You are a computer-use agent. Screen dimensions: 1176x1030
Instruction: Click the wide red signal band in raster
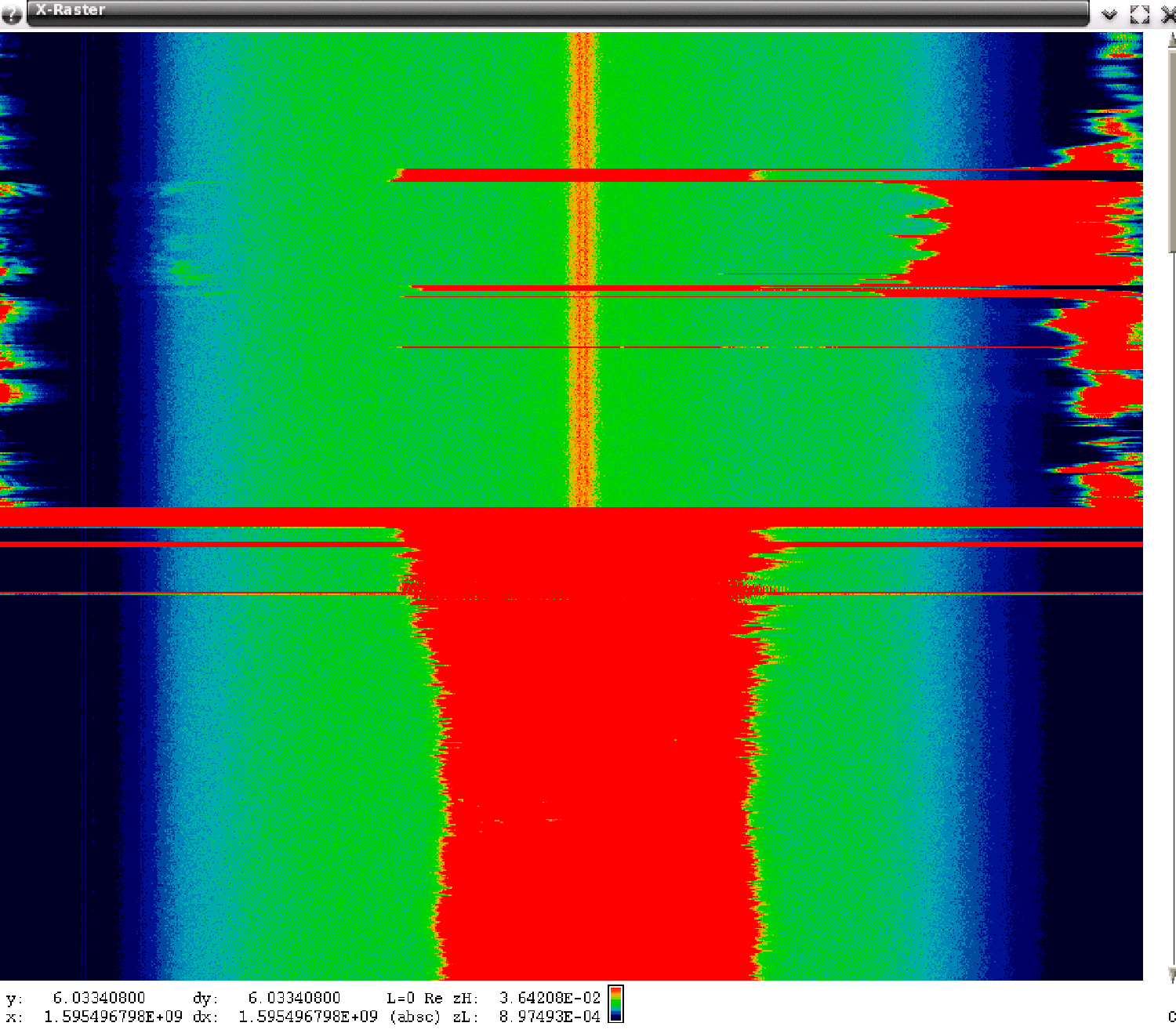596,784
